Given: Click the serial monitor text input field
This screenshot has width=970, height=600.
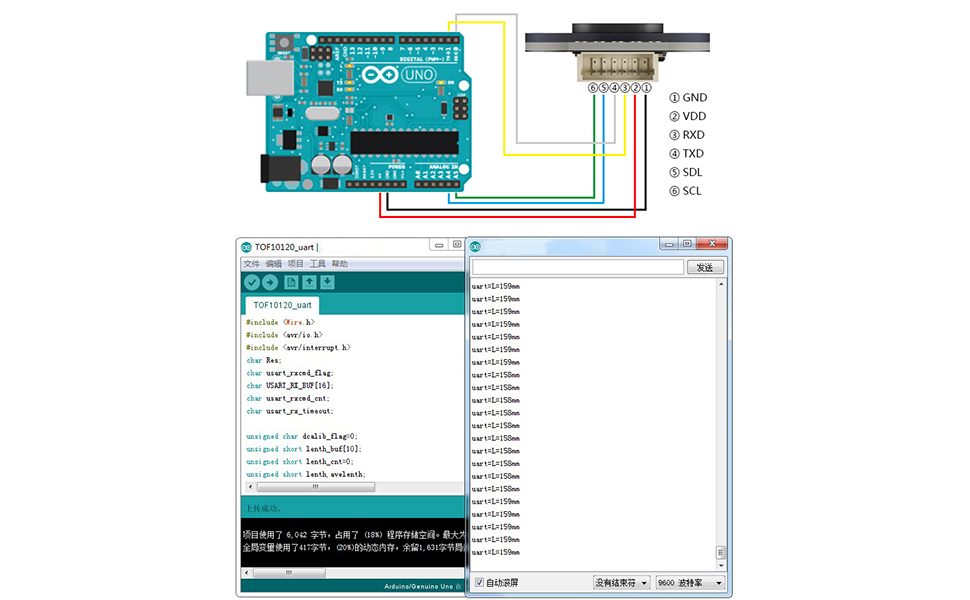Looking at the screenshot, I should [x=578, y=267].
